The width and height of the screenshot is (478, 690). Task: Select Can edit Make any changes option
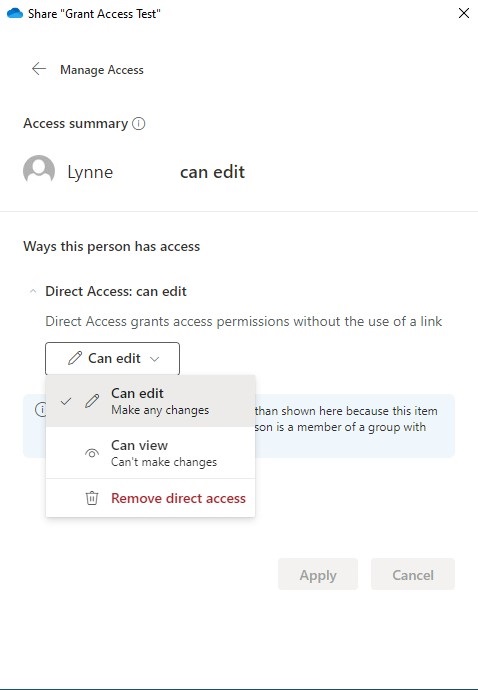pyautogui.click(x=151, y=401)
